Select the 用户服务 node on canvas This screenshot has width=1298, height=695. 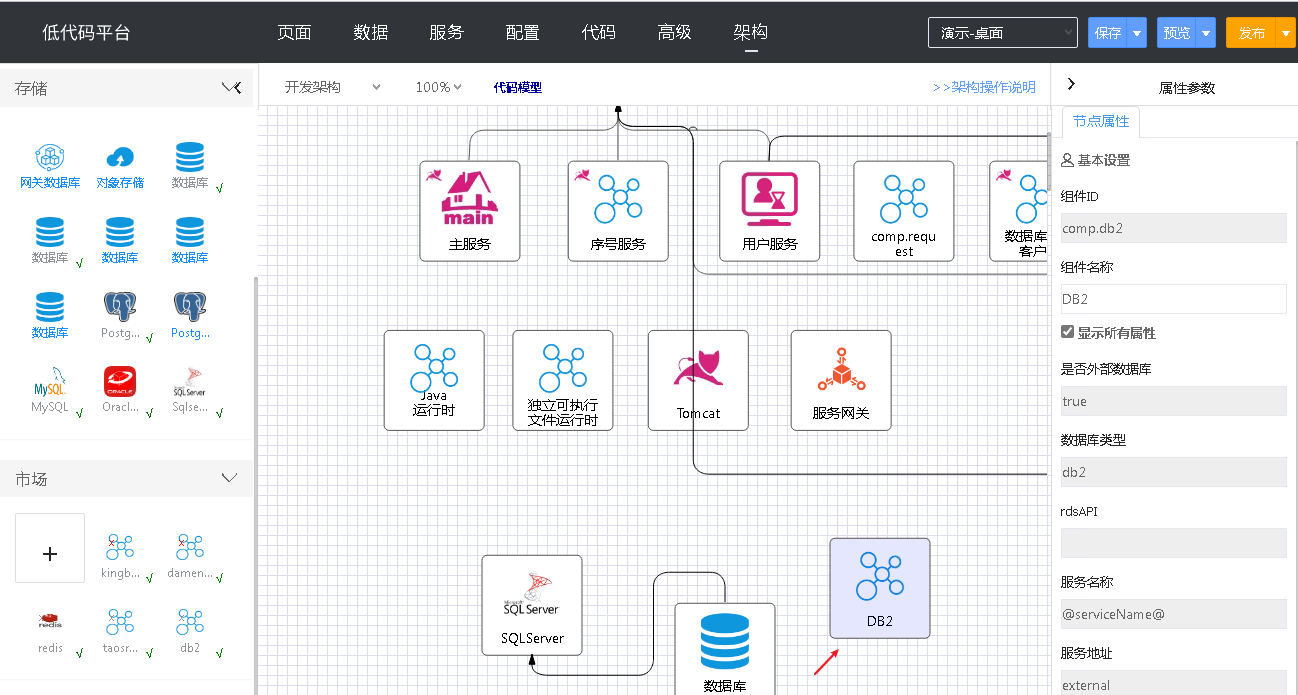(770, 211)
